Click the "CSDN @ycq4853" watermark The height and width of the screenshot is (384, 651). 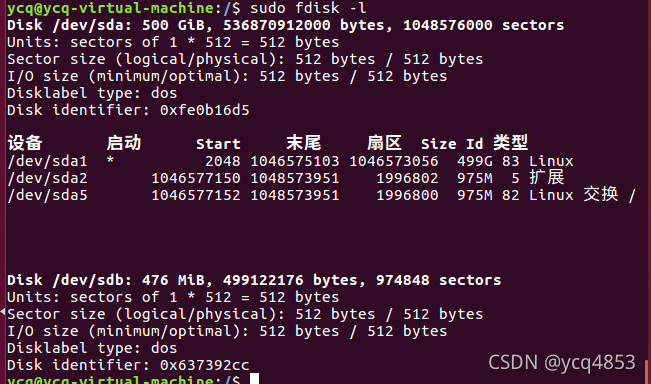562,363
